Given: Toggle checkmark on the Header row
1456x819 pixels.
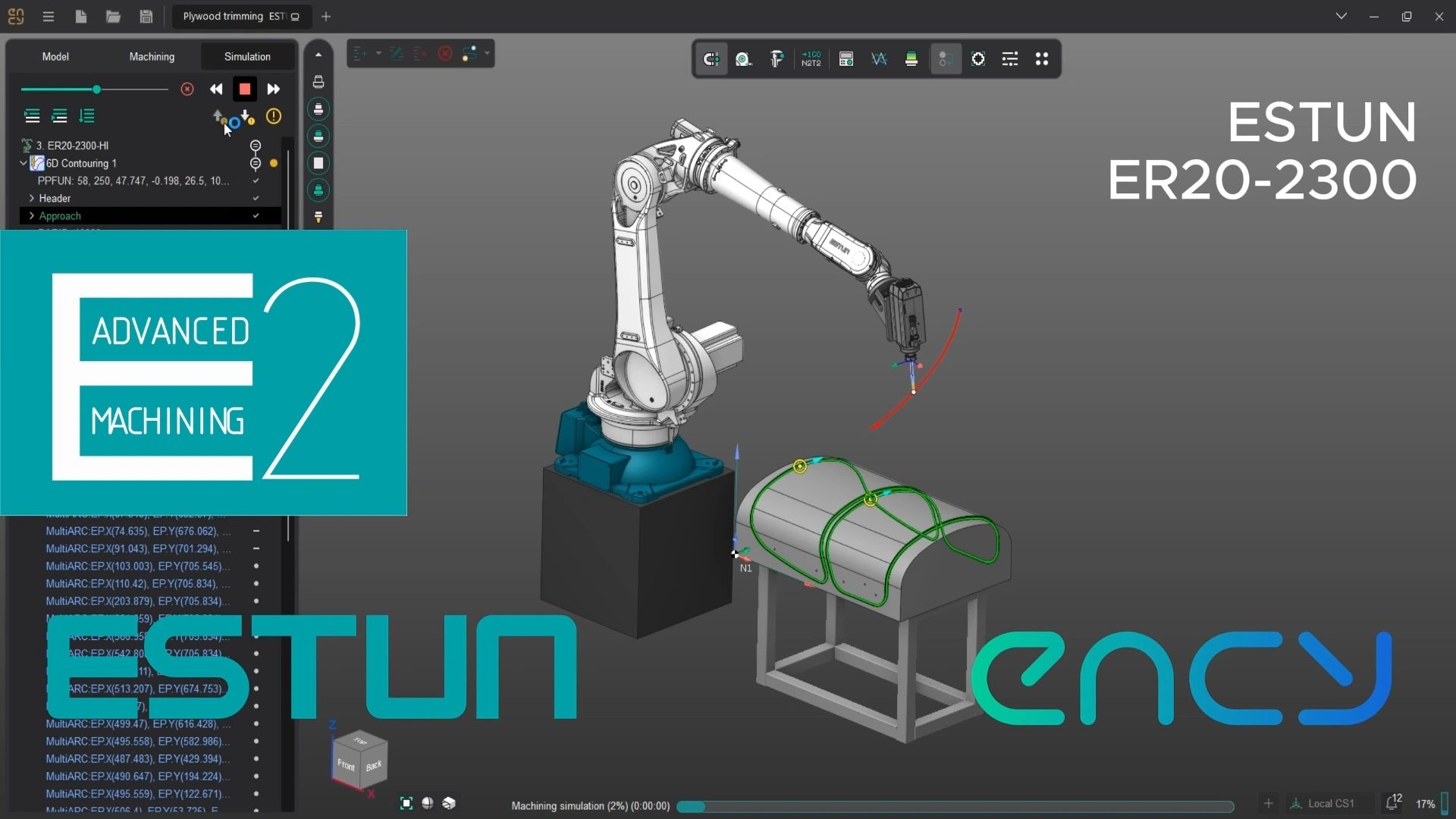Looking at the screenshot, I should tap(256, 199).
